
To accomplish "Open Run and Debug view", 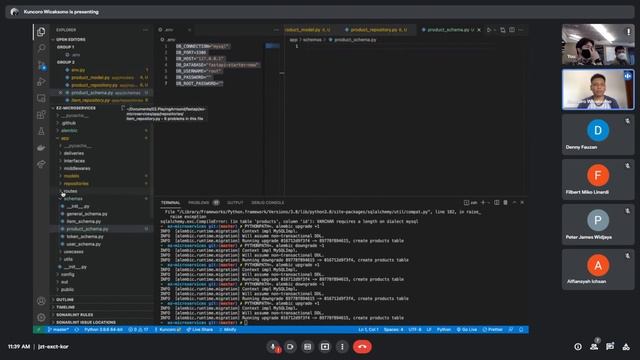I will point(41,82).
